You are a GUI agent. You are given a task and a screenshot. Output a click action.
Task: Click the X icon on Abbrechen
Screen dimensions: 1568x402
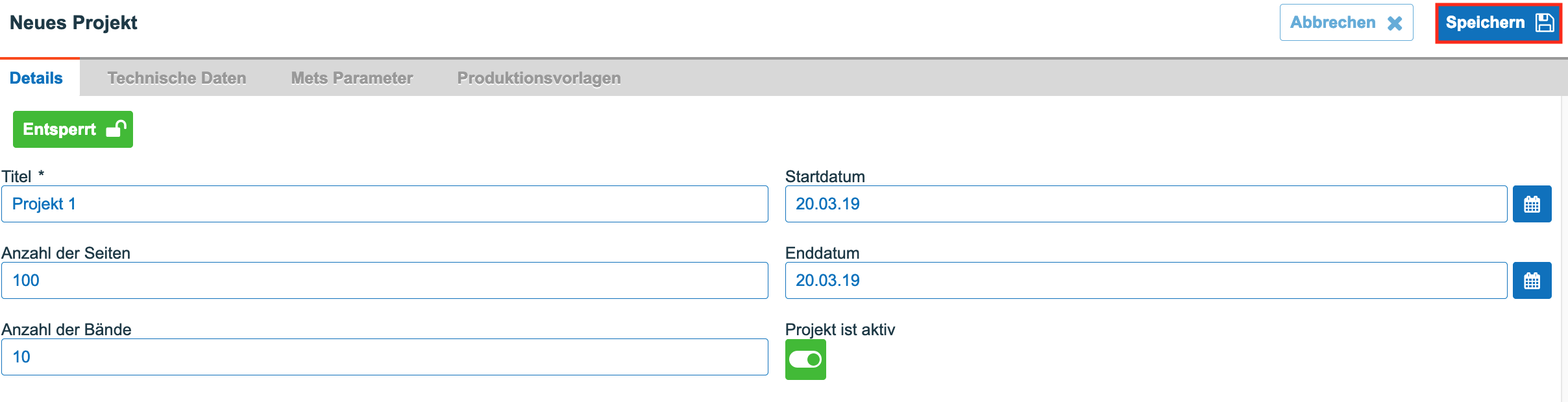[1395, 23]
